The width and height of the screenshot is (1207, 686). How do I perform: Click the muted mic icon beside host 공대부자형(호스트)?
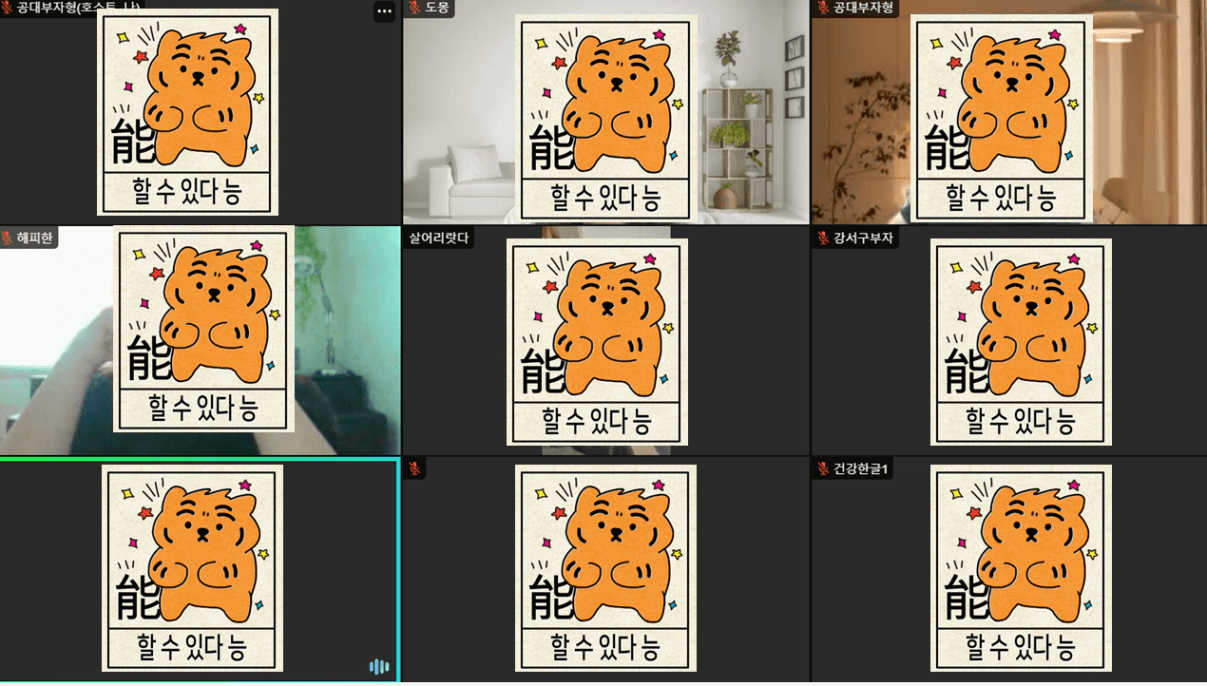tap(7, 7)
